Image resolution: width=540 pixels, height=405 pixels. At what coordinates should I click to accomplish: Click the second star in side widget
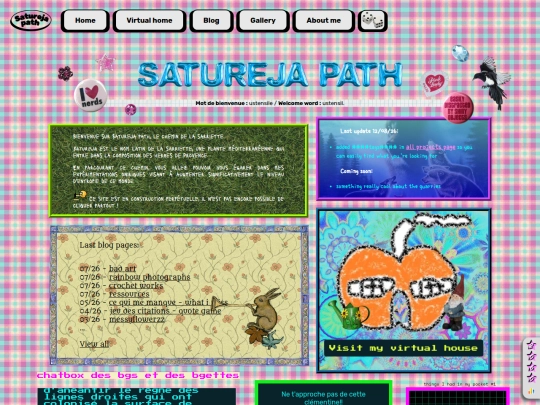click(x=531, y=355)
